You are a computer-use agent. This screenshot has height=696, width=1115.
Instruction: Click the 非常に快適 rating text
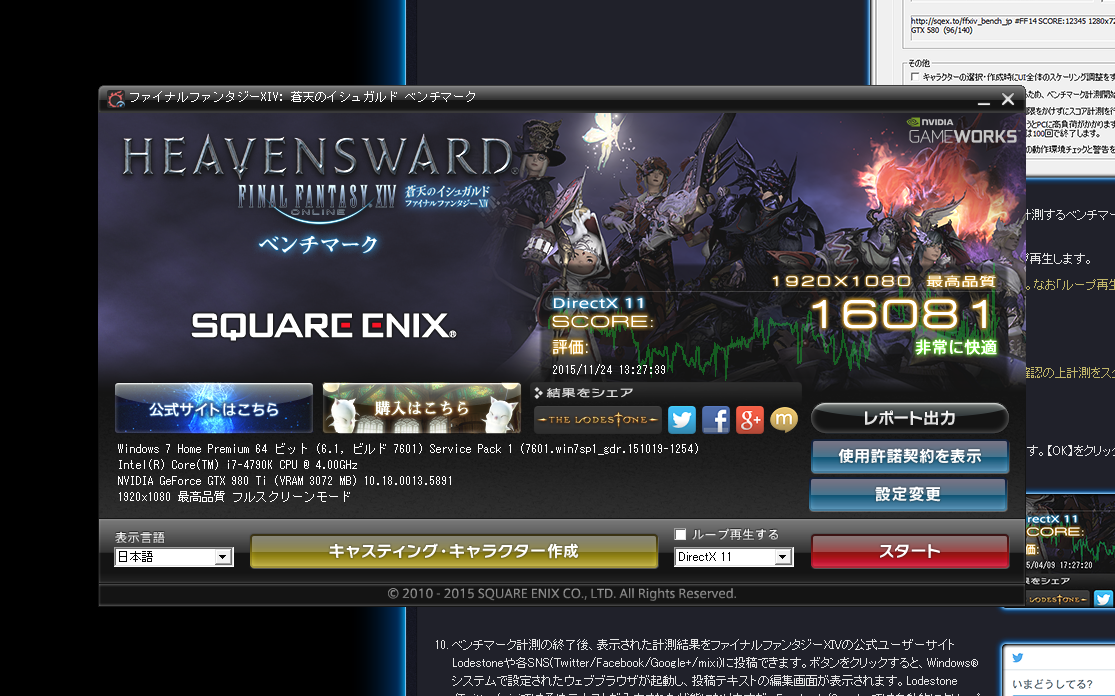(956, 347)
